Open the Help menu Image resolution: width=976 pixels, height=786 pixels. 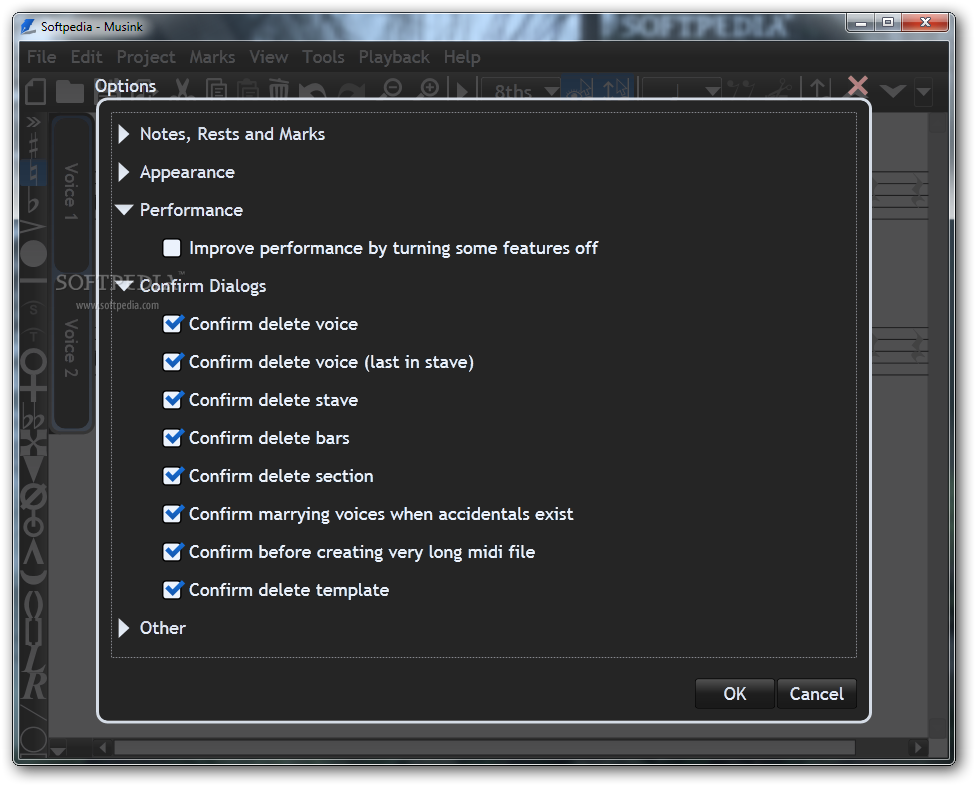[x=462, y=57]
